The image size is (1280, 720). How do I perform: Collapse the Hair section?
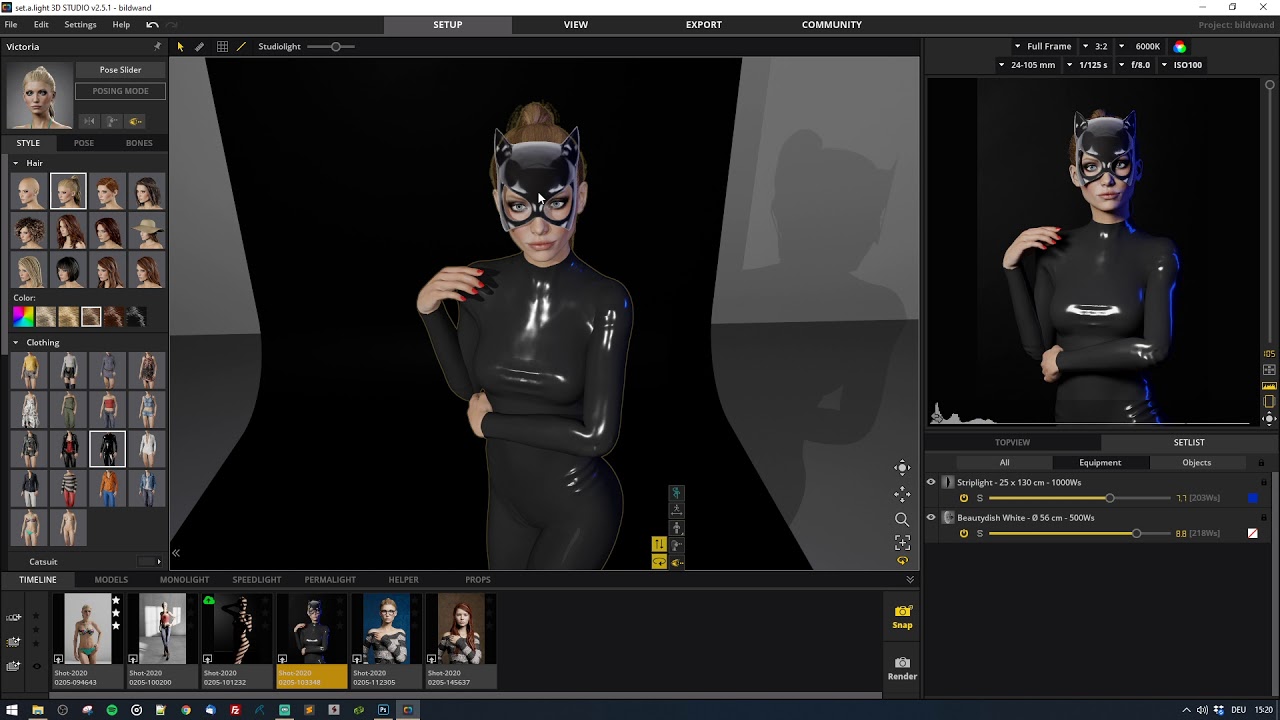(16, 163)
